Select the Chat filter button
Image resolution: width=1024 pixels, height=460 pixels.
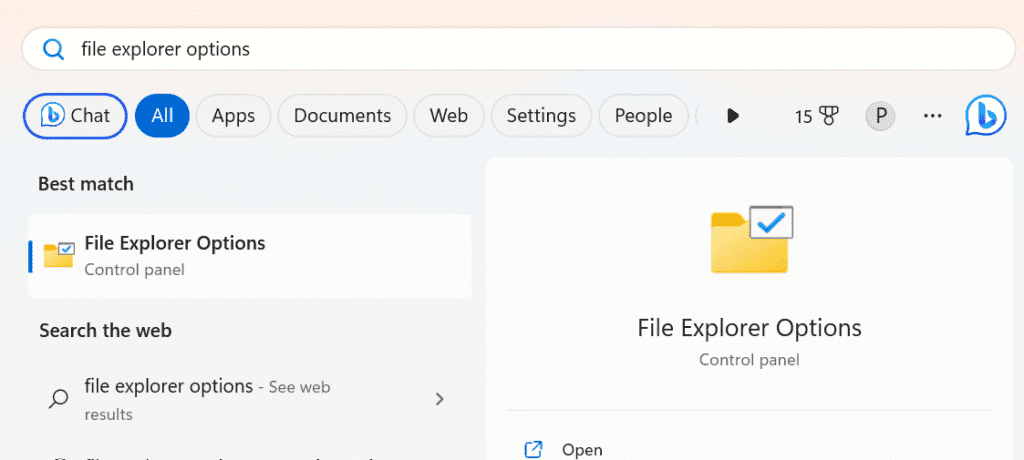(x=75, y=116)
